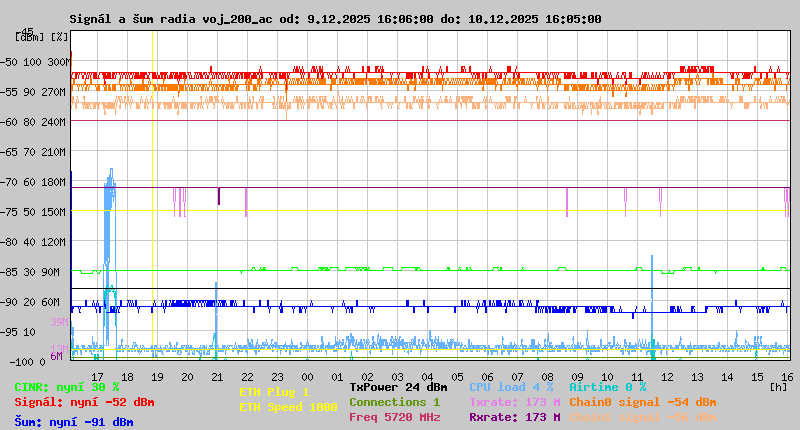The image size is (800, 430).
Task: Click hour '14' on the time axis
Action: tap(727, 377)
